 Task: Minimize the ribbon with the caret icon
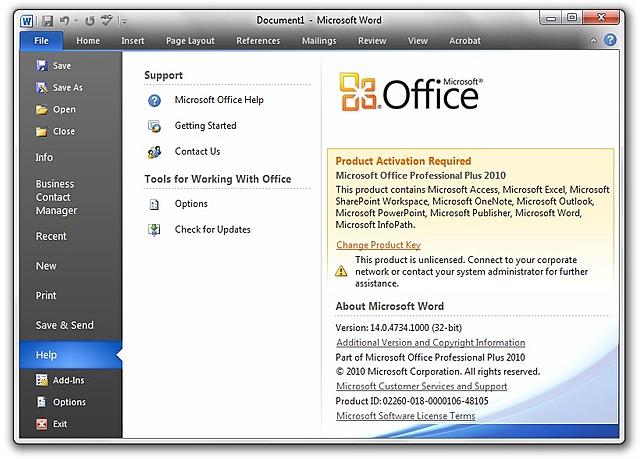[x=593, y=40]
